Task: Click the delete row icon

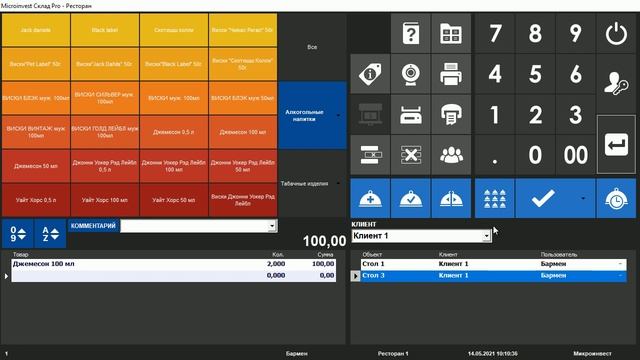Action: point(370,155)
